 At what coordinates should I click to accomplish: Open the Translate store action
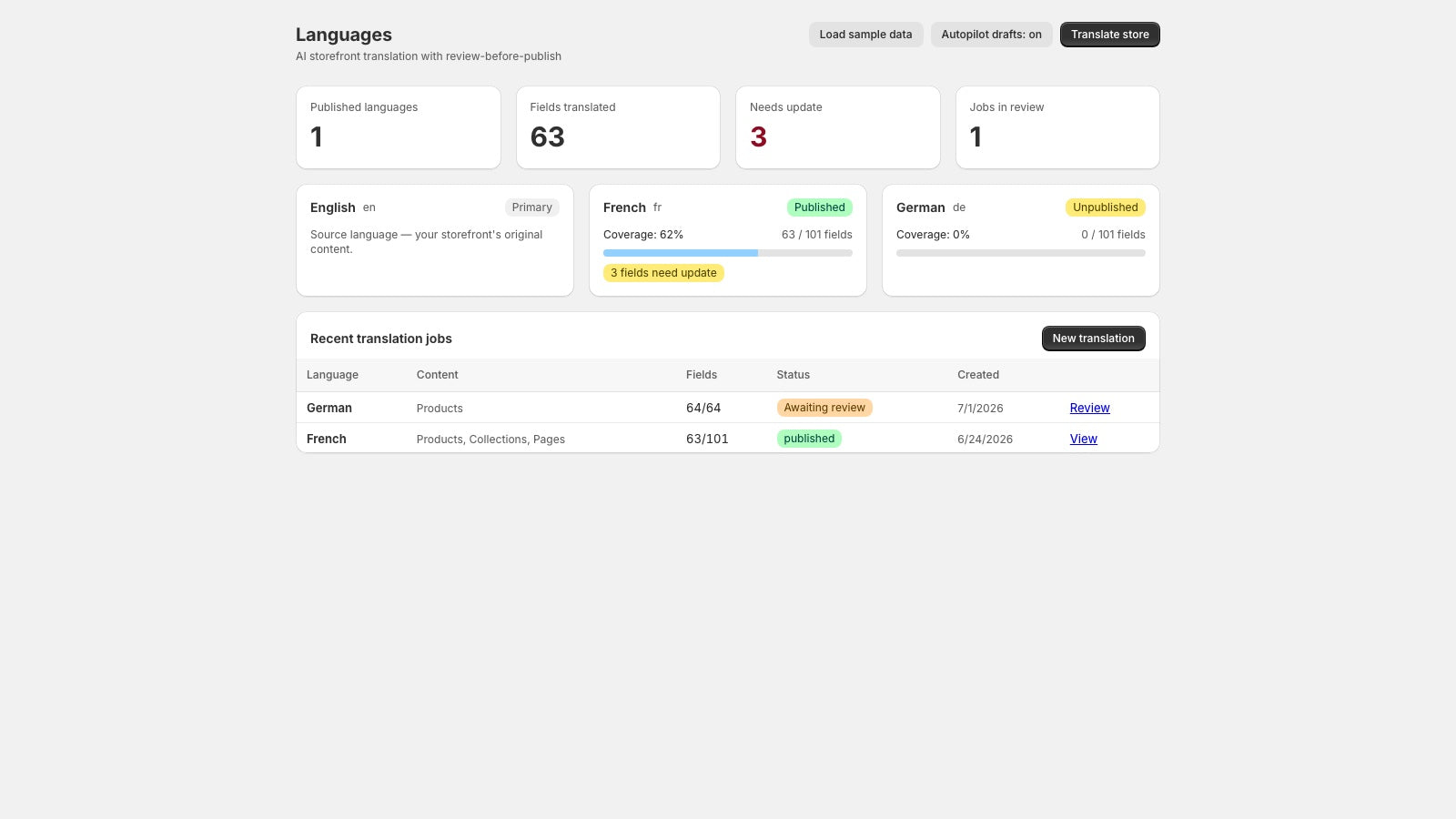click(1109, 35)
